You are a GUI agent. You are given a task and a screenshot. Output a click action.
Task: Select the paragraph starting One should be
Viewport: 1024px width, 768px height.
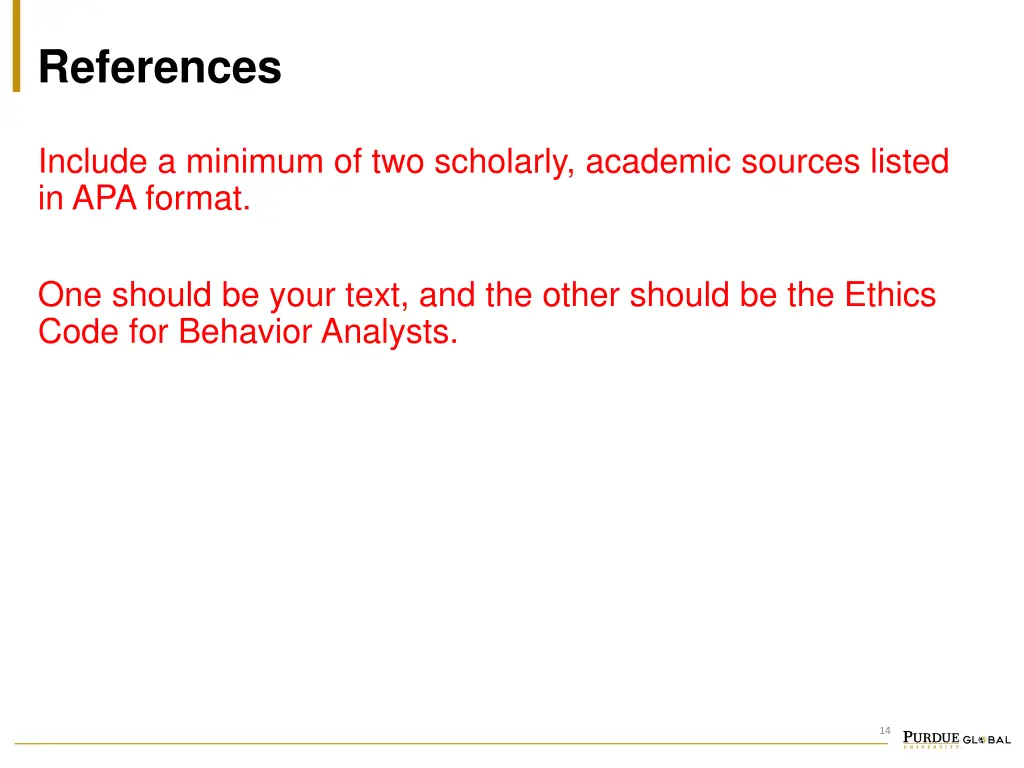pyautogui.click(x=487, y=313)
